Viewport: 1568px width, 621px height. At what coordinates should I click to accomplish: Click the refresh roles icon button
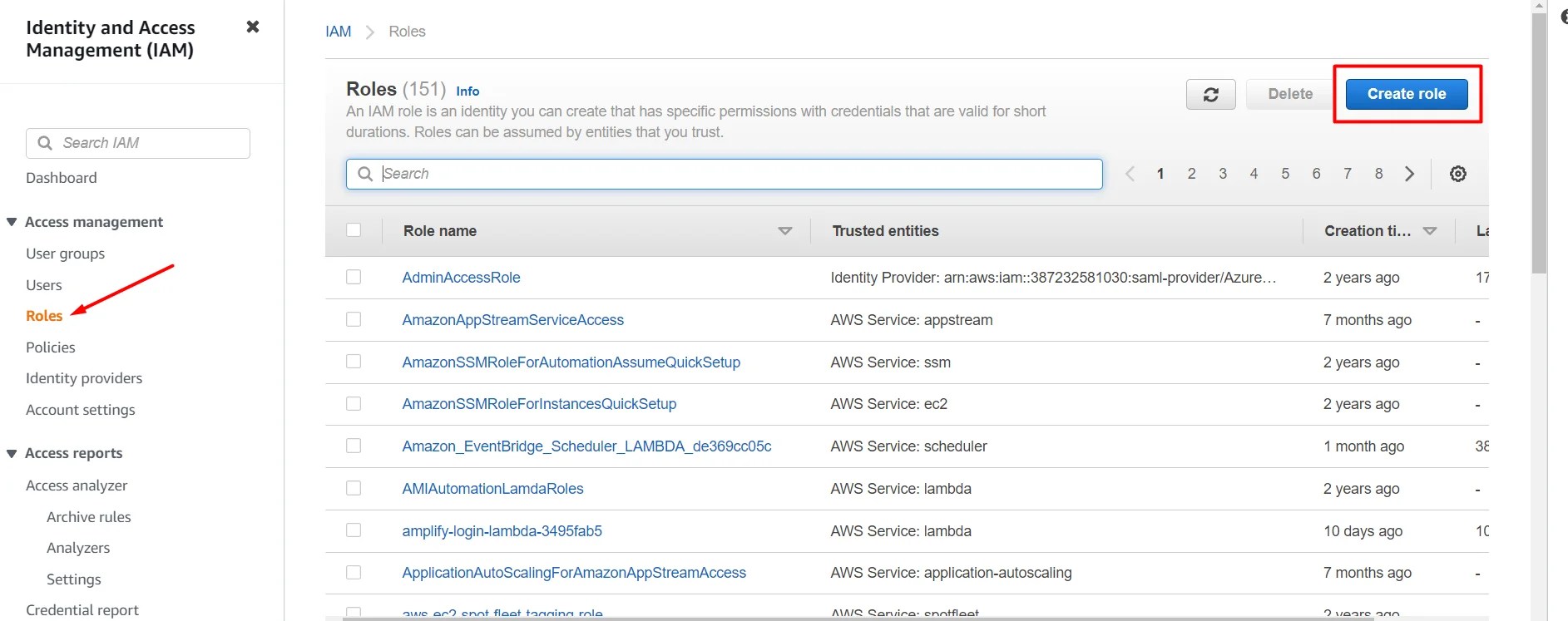point(1210,94)
